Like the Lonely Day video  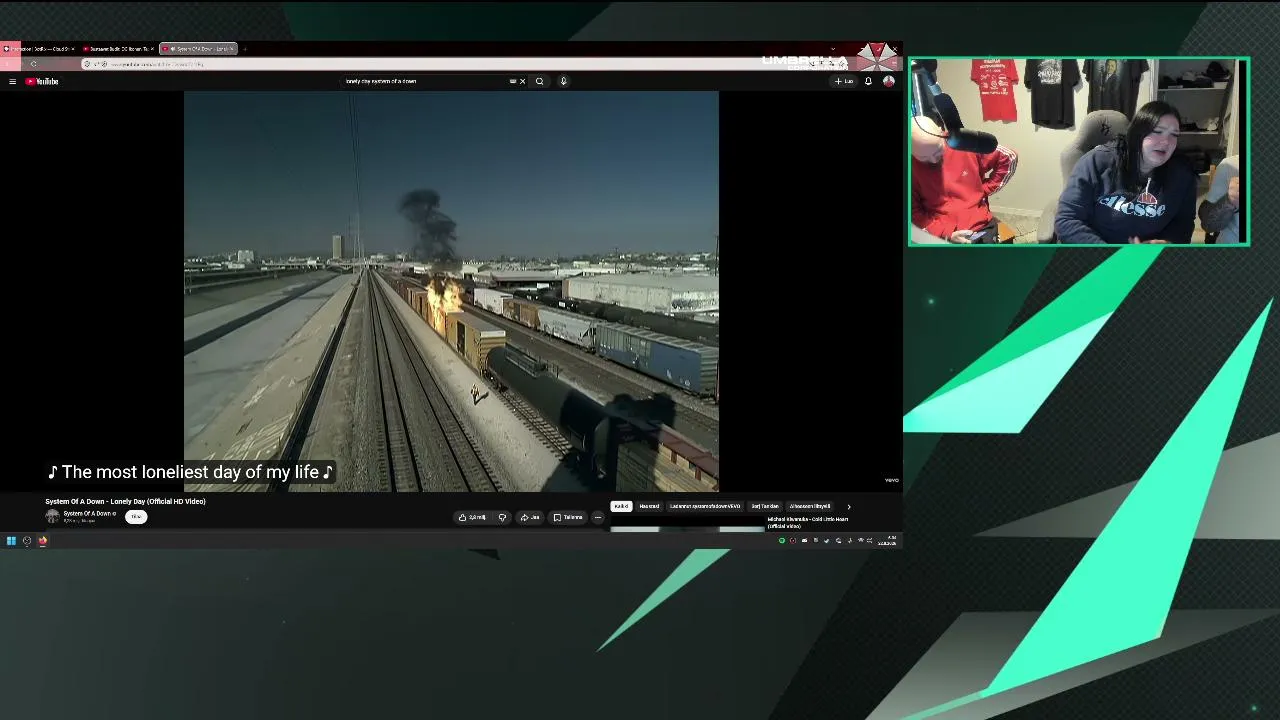tap(474, 517)
